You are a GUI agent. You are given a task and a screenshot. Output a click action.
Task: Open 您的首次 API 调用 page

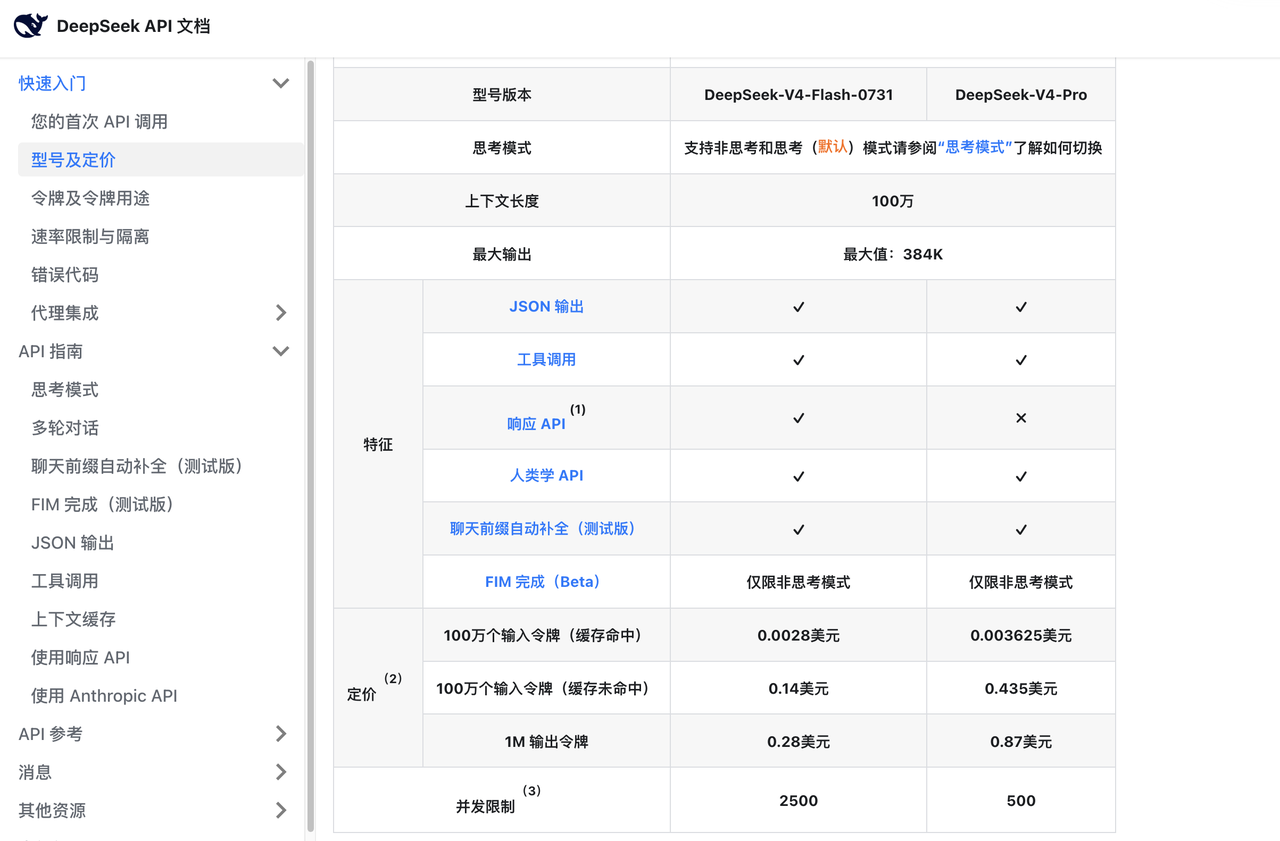tap(99, 122)
